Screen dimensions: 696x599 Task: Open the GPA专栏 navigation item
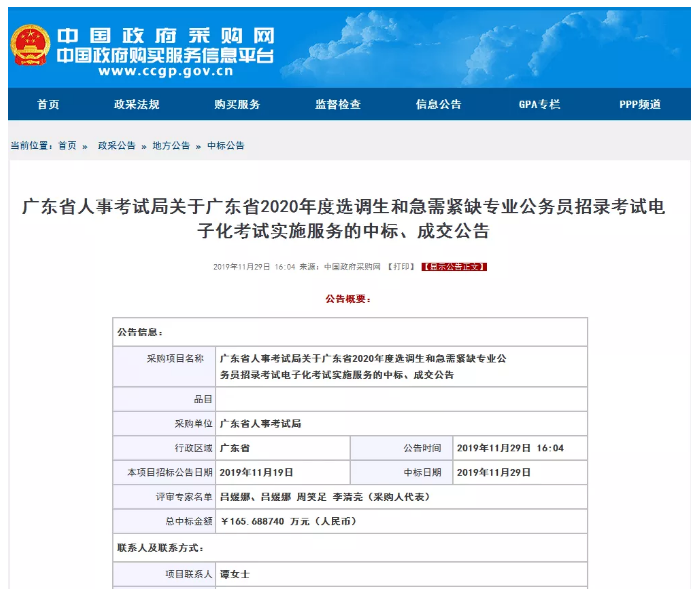coord(539,104)
